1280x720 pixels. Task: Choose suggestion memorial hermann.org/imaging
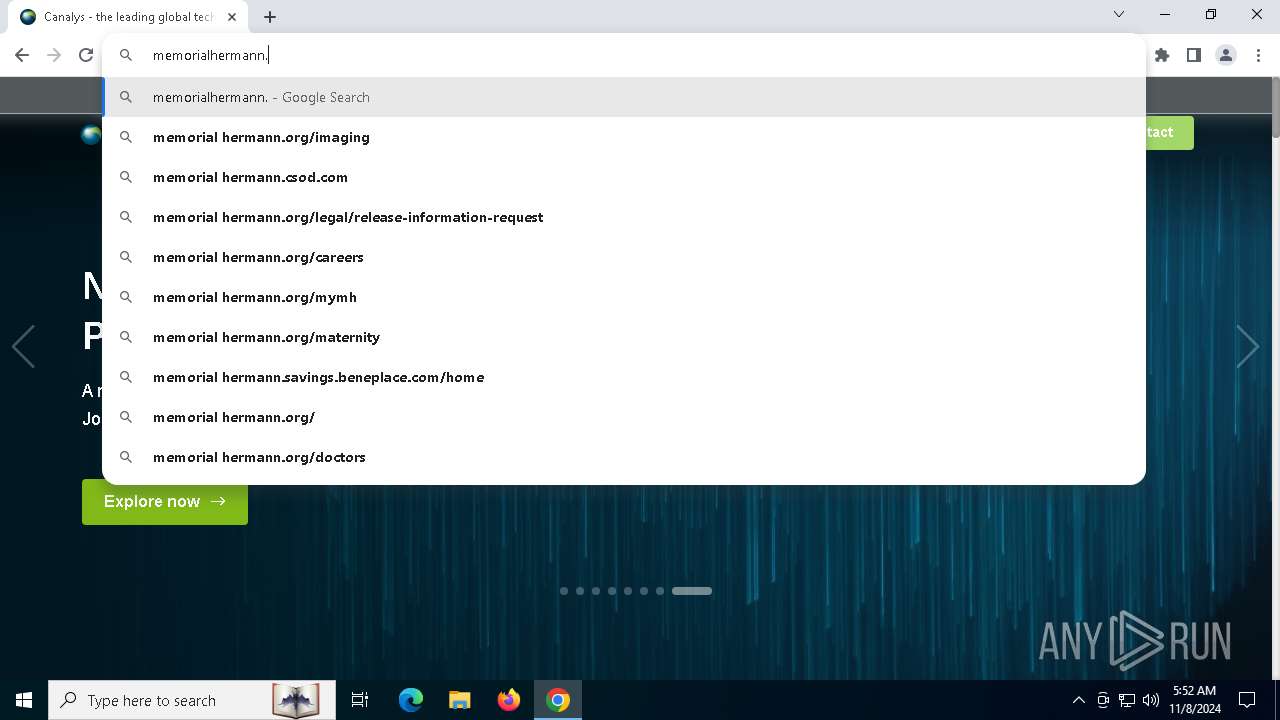[624, 137]
